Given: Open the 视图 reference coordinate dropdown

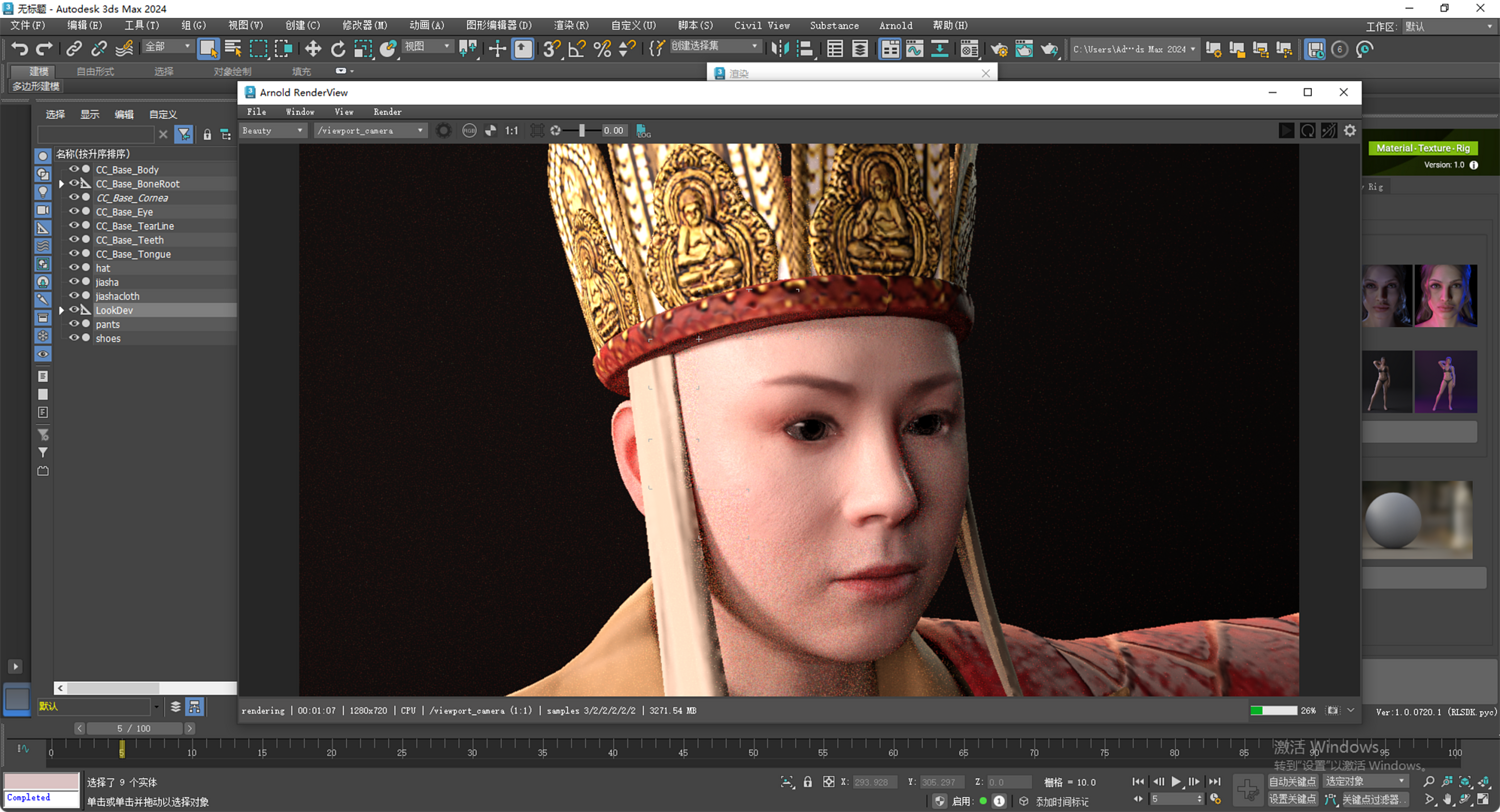Looking at the screenshot, I should [x=427, y=47].
